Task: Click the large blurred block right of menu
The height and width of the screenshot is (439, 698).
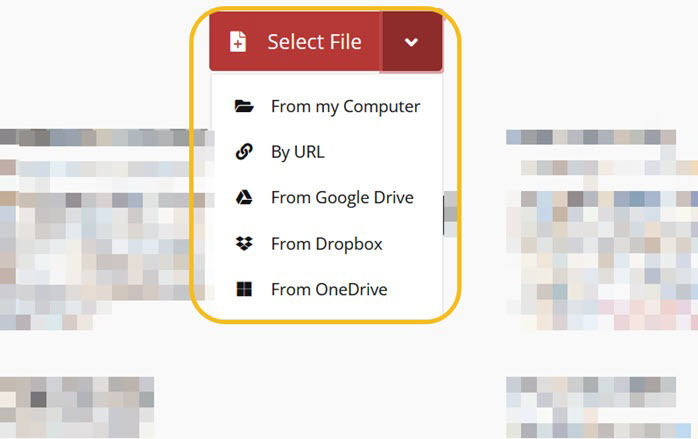Action: (x=602, y=245)
